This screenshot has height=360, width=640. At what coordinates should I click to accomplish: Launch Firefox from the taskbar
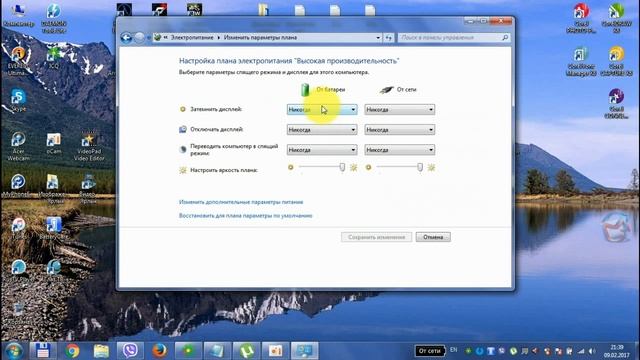click(160, 351)
